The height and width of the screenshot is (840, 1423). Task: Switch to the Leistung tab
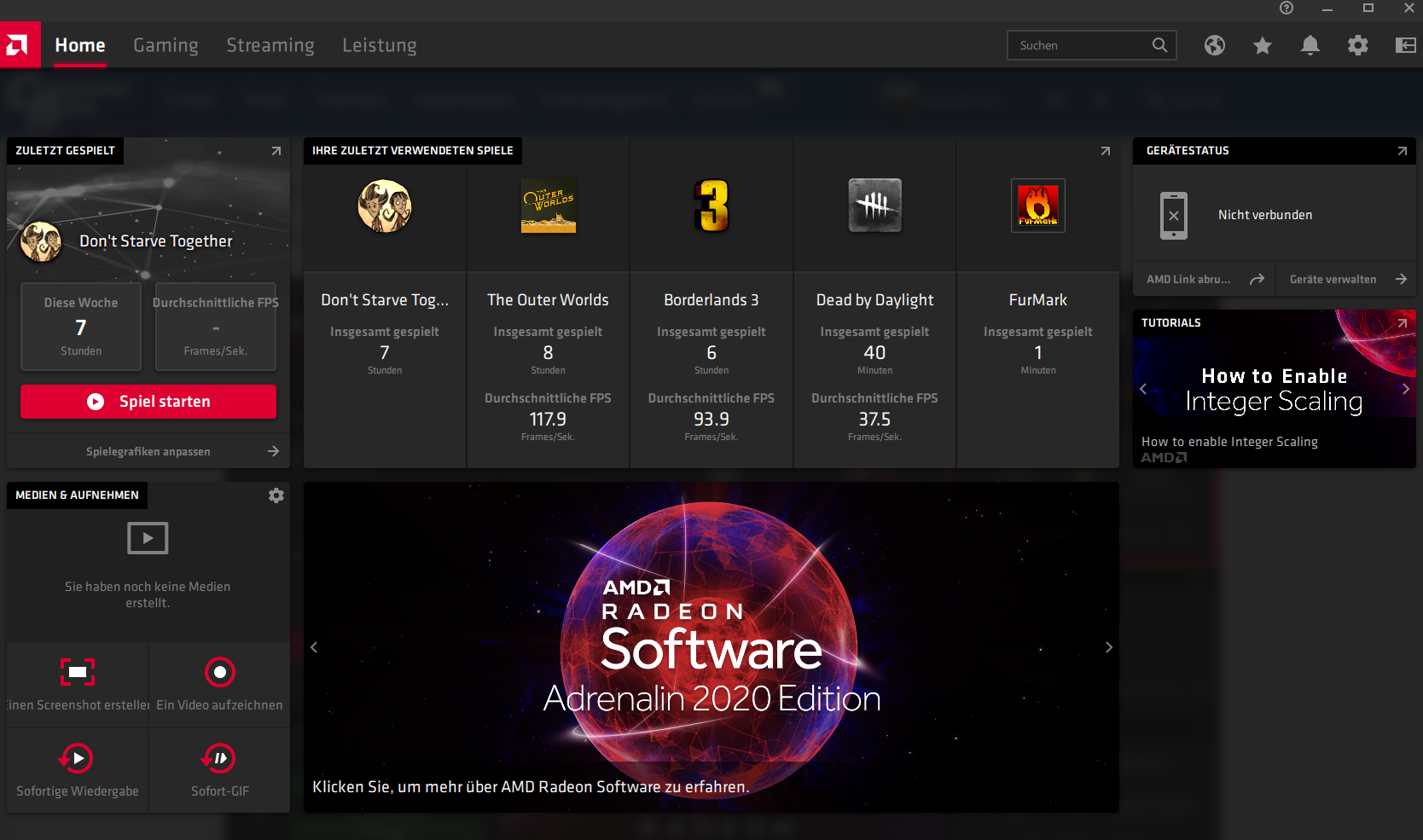pyautogui.click(x=380, y=45)
